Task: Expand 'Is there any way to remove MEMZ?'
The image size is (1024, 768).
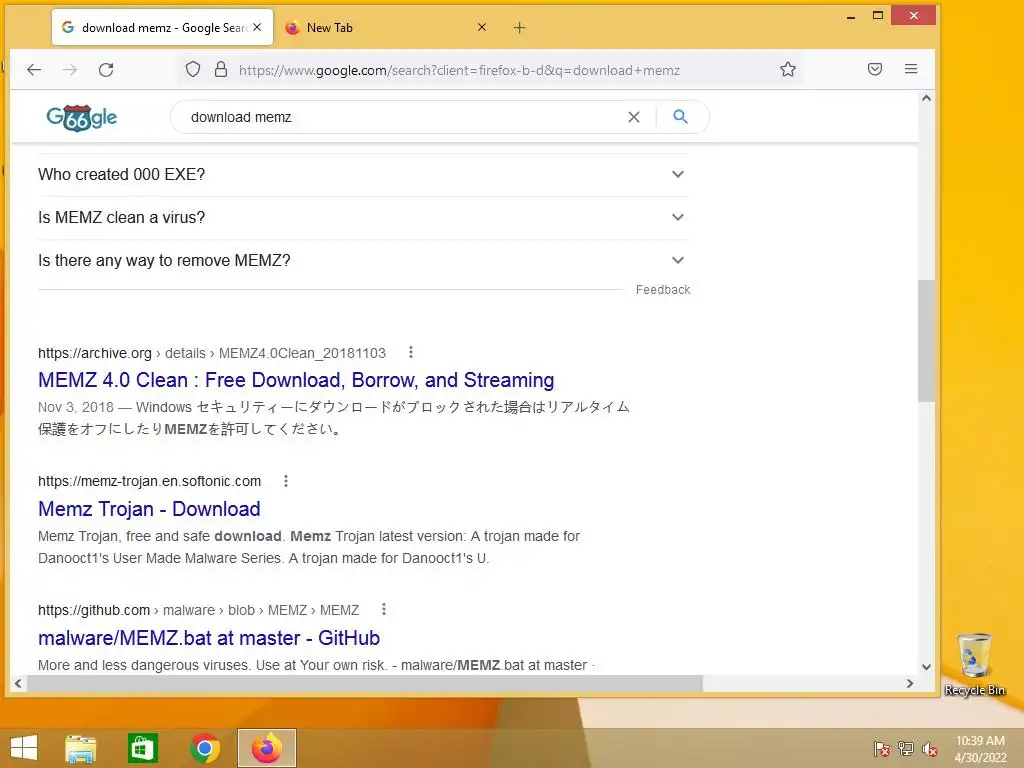Action: coord(362,261)
